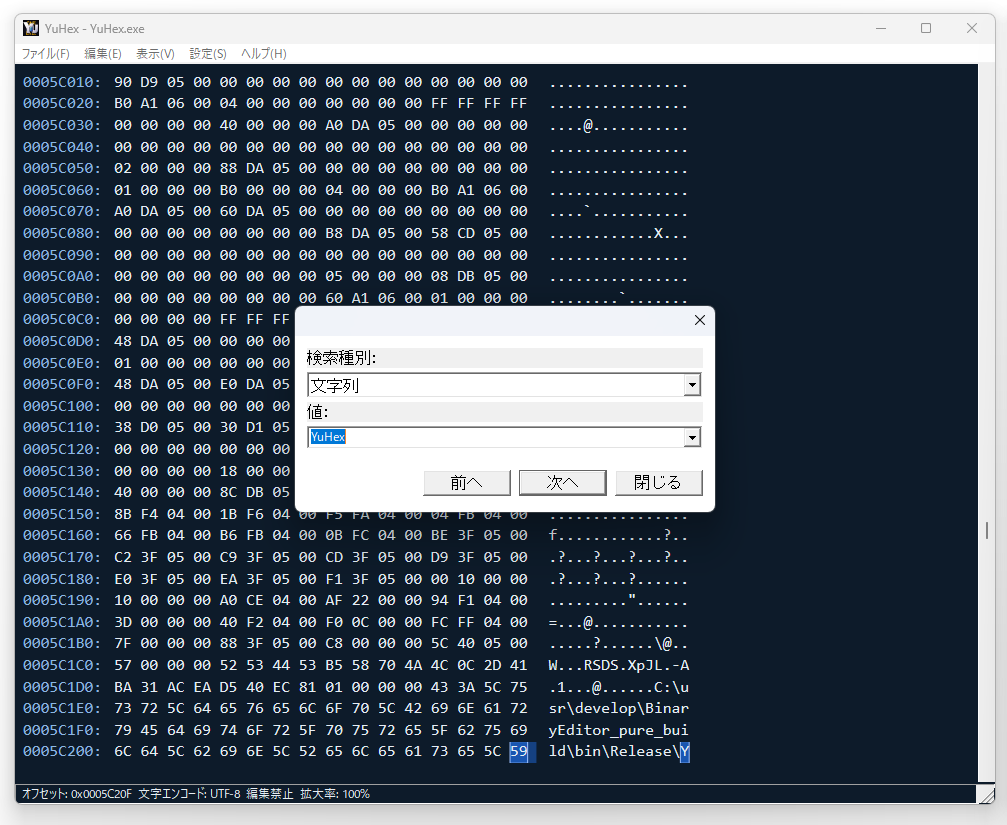Screen dimensions: 1007x825
Task: Click the 値: label
Action: [x=317, y=412]
